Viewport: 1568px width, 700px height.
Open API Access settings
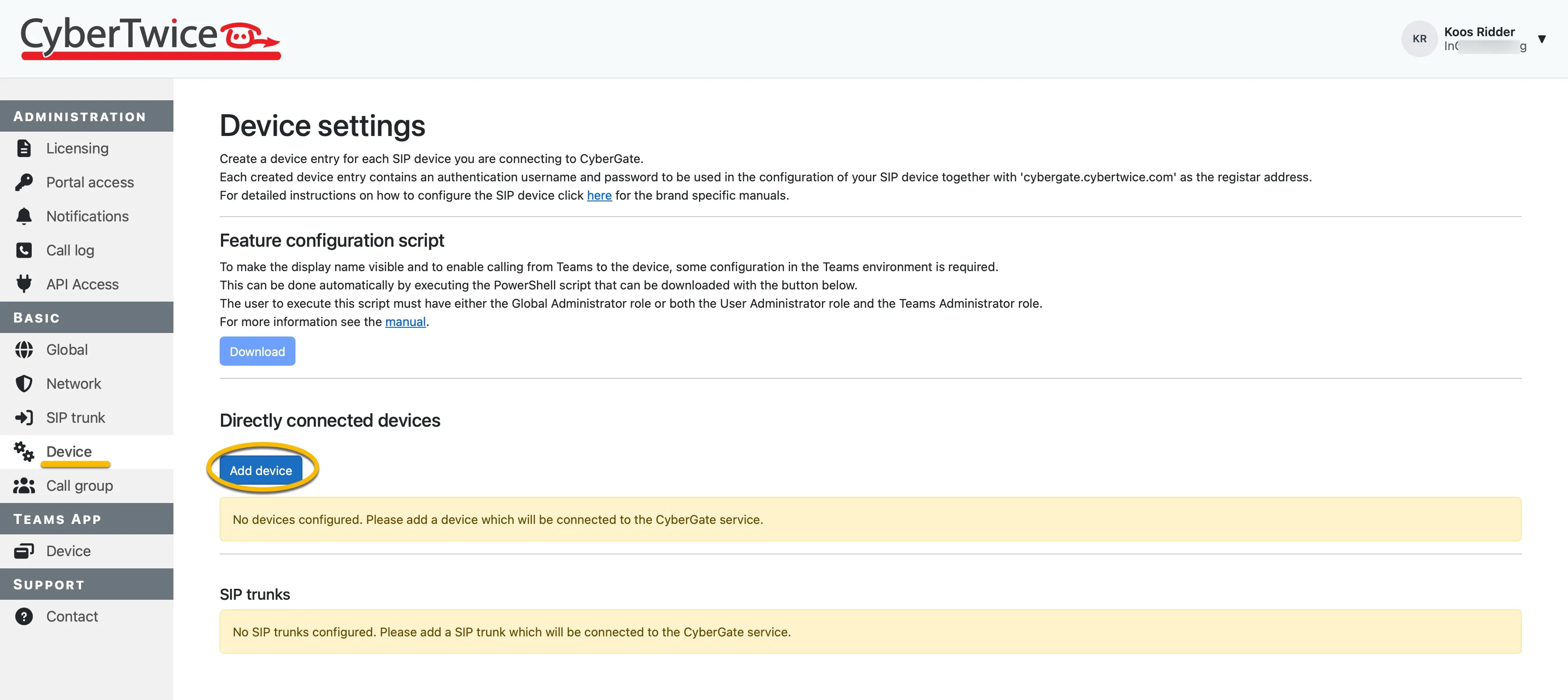click(x=86, y=284)
